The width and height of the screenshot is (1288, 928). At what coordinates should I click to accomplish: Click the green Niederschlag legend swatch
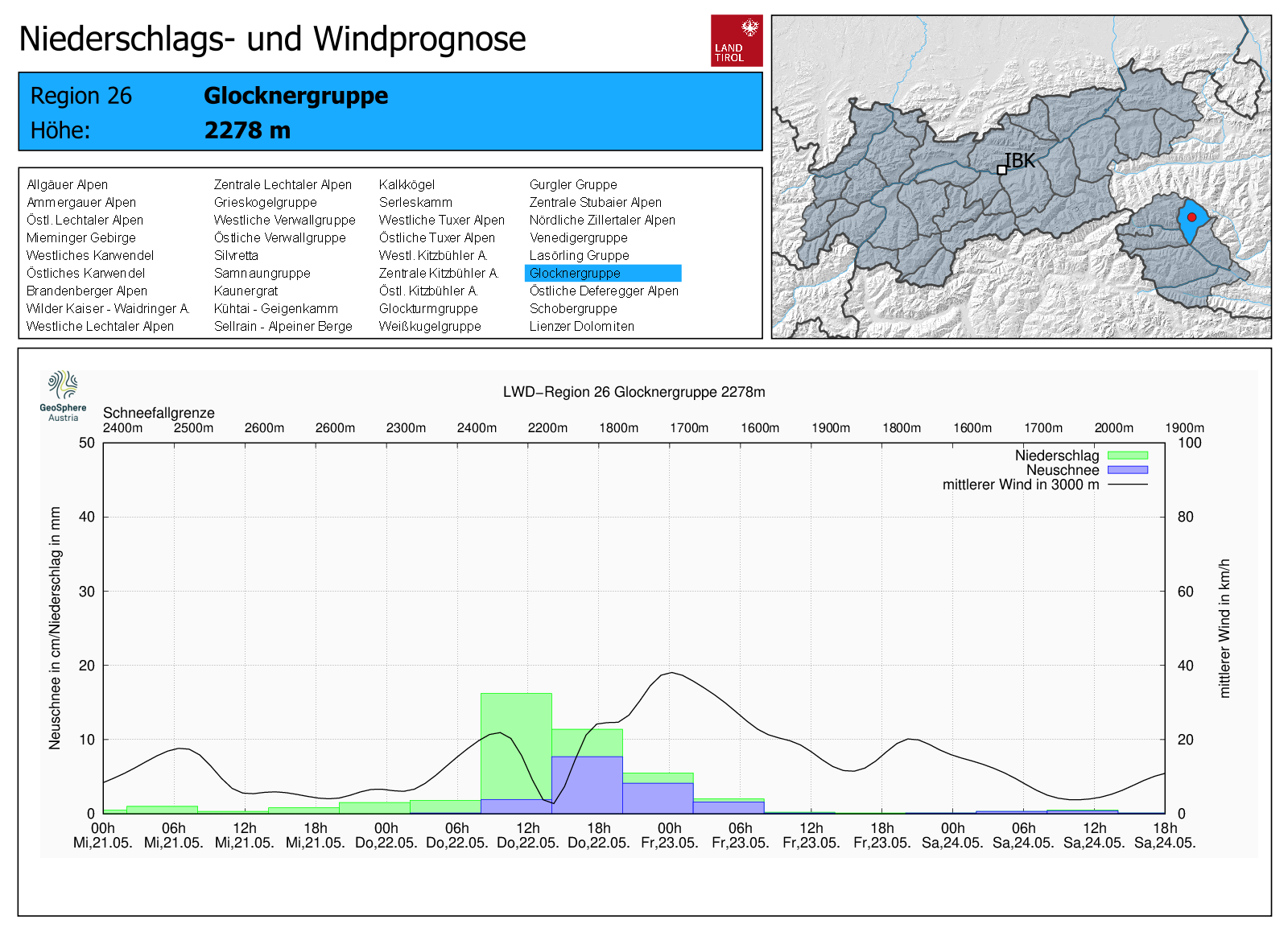(x=1127, y=456)
